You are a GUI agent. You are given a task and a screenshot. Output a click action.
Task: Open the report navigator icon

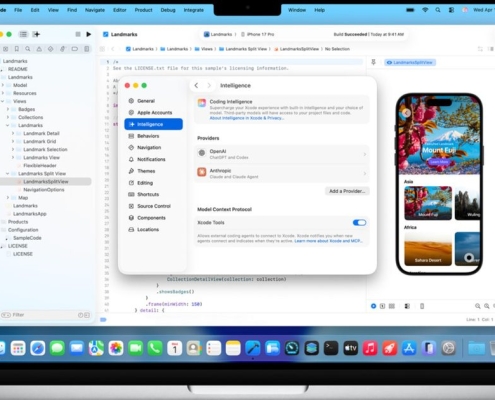tap(87, 49)
